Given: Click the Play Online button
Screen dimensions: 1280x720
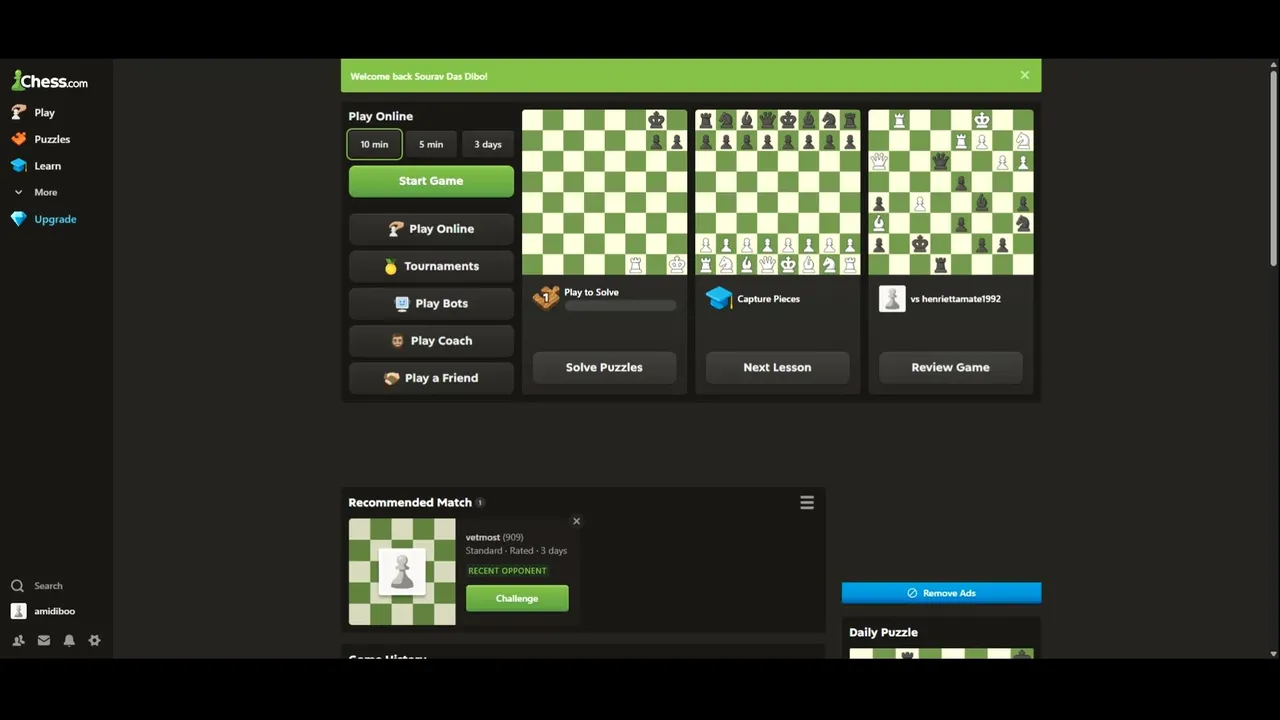Looking at the screenshot, I should click(x=431, y=229).
